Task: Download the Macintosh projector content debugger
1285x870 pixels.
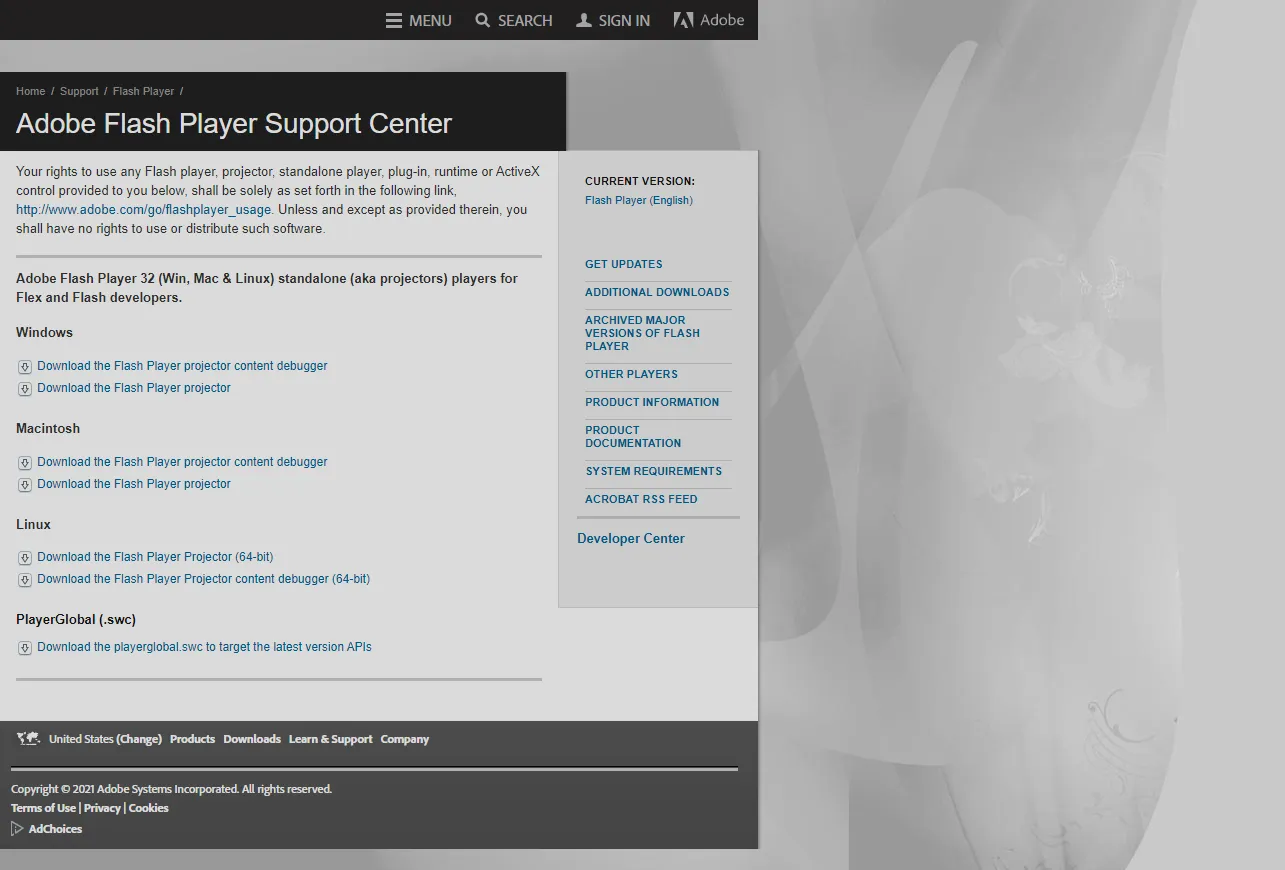Action: (x=182, y=462)
